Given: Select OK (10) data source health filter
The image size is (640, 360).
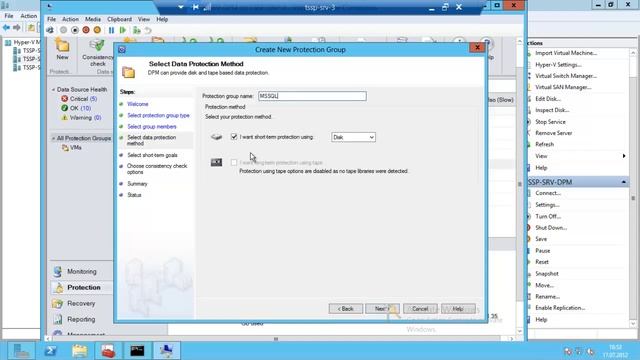Looking at the screenshot, I should 76,108.
